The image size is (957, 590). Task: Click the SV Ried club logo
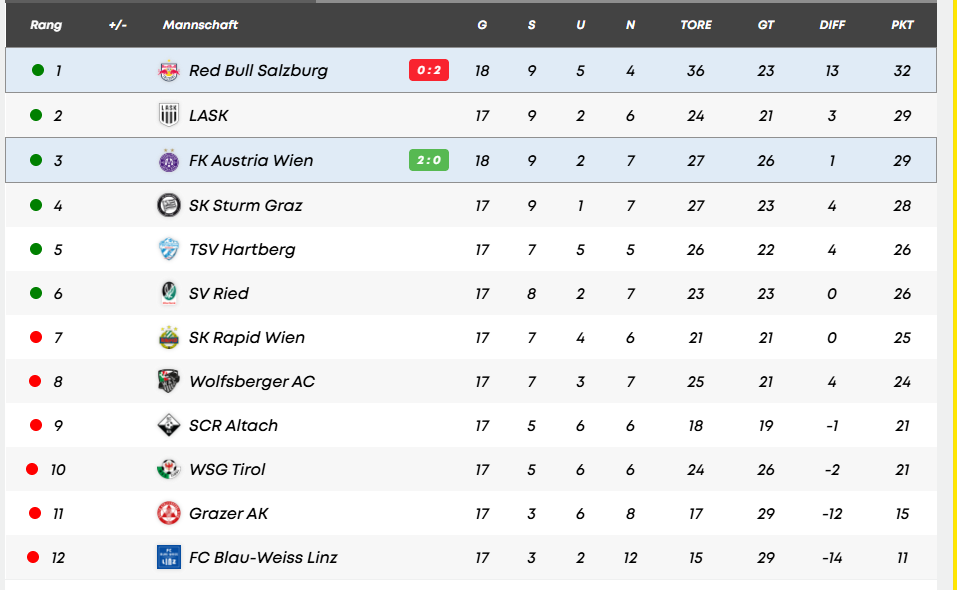[168, 293]
